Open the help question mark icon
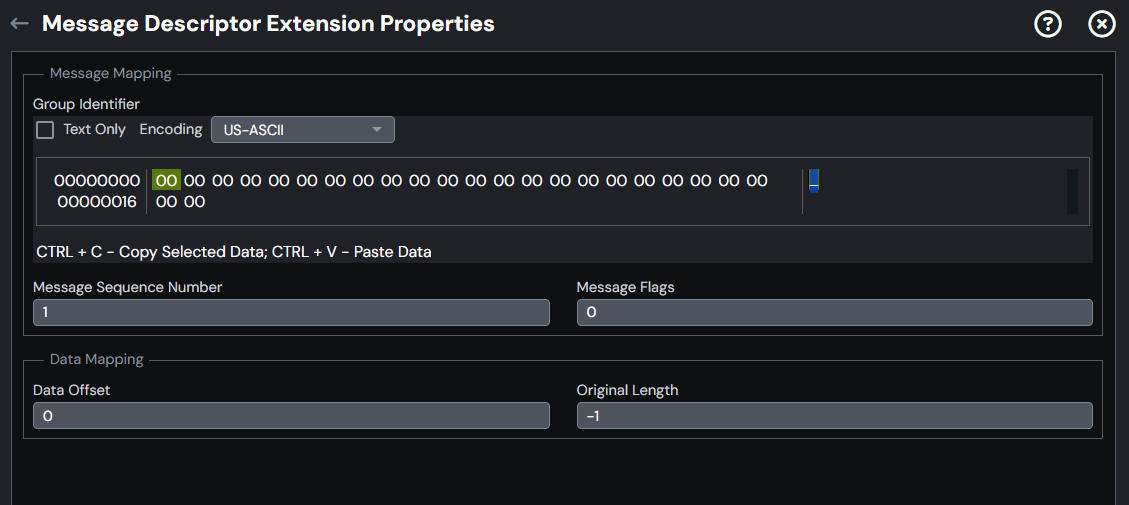Screen dimensions: 1129x505 click(x=1048, y=24)
